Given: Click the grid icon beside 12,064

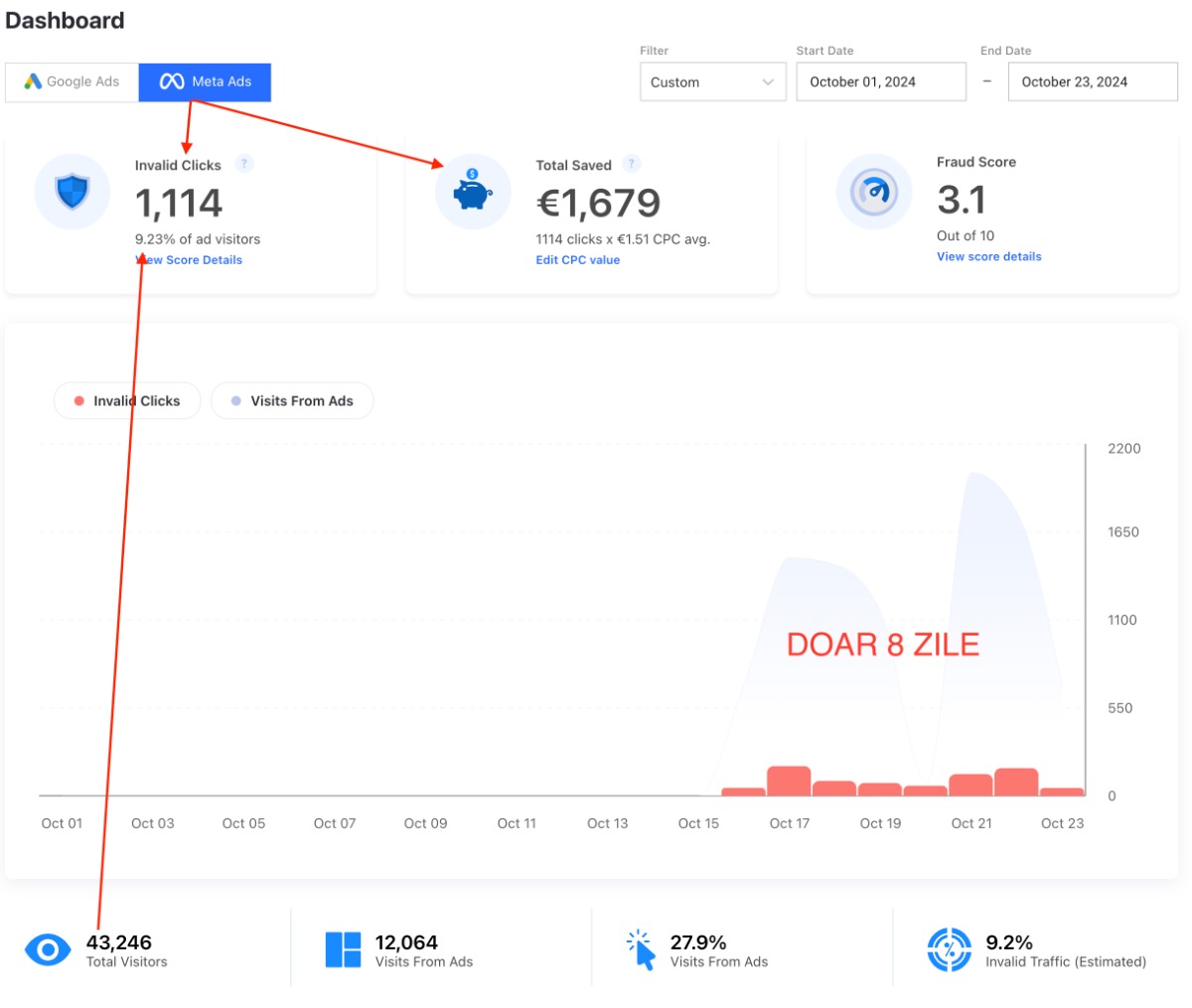Looking at the screenshot, I should tap(344, 950).
